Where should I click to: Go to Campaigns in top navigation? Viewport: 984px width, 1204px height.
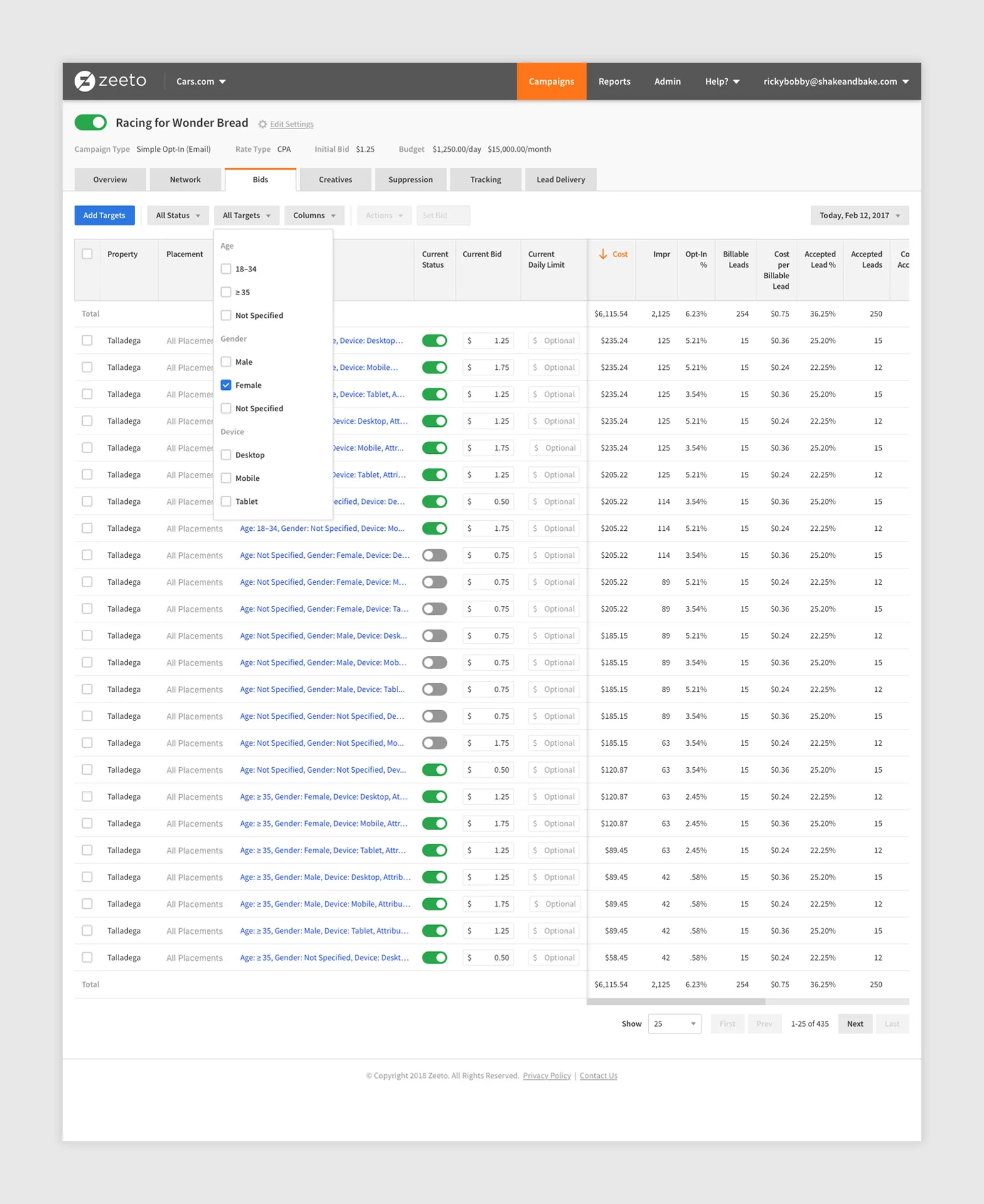[x=552, y=81]
